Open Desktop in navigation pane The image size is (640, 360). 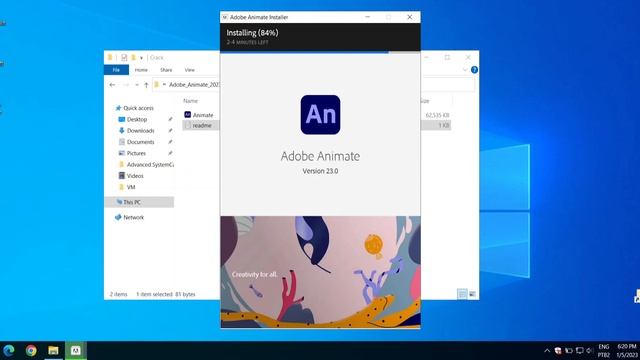(x=137, y=119)
